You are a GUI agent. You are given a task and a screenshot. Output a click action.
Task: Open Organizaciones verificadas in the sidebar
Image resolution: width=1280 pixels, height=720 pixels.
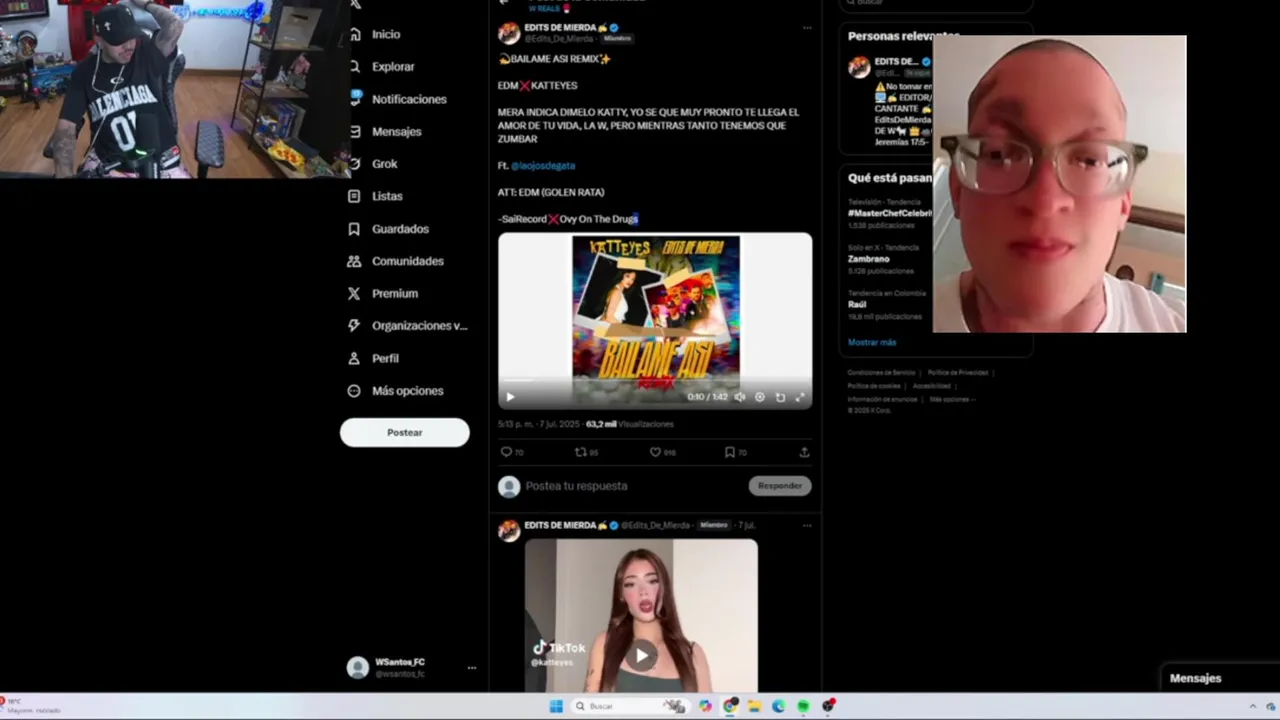(x=408, y=326)
